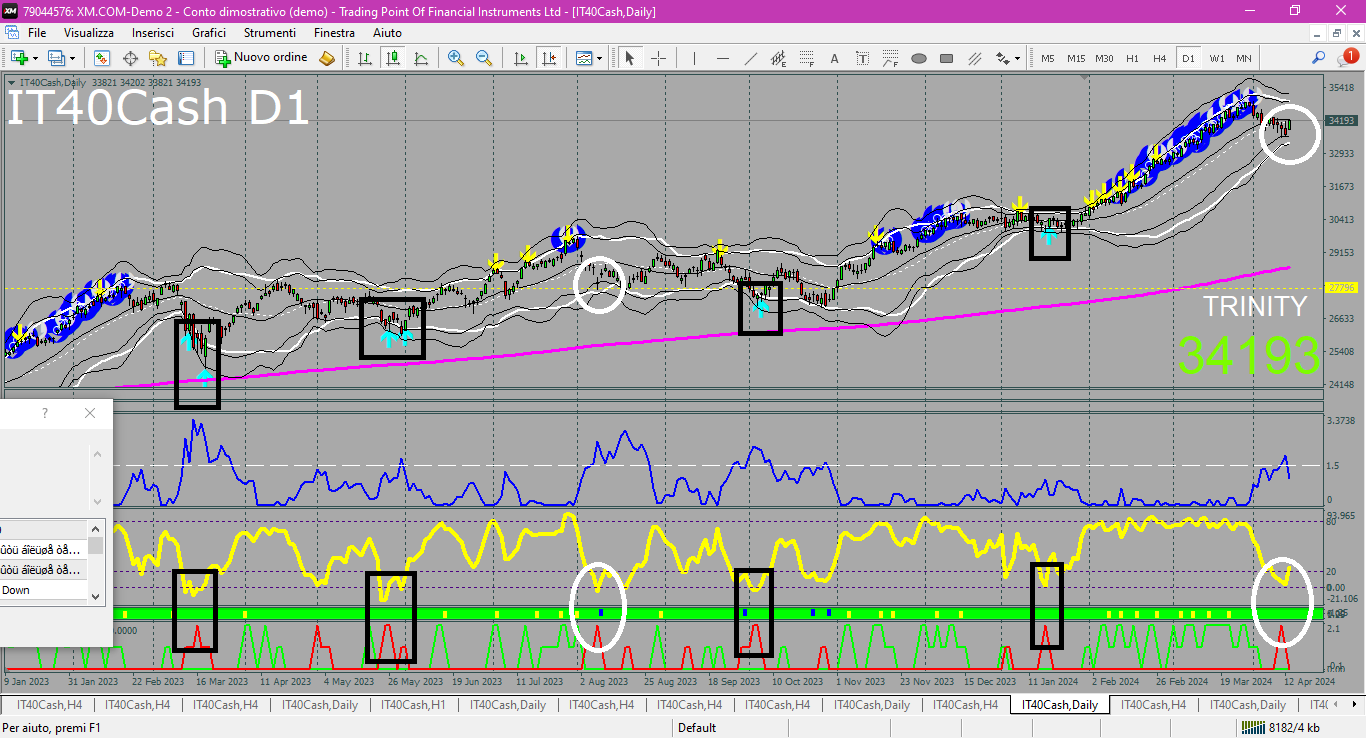Open the Data Window crosshair-circle icon

click(130, 58)
